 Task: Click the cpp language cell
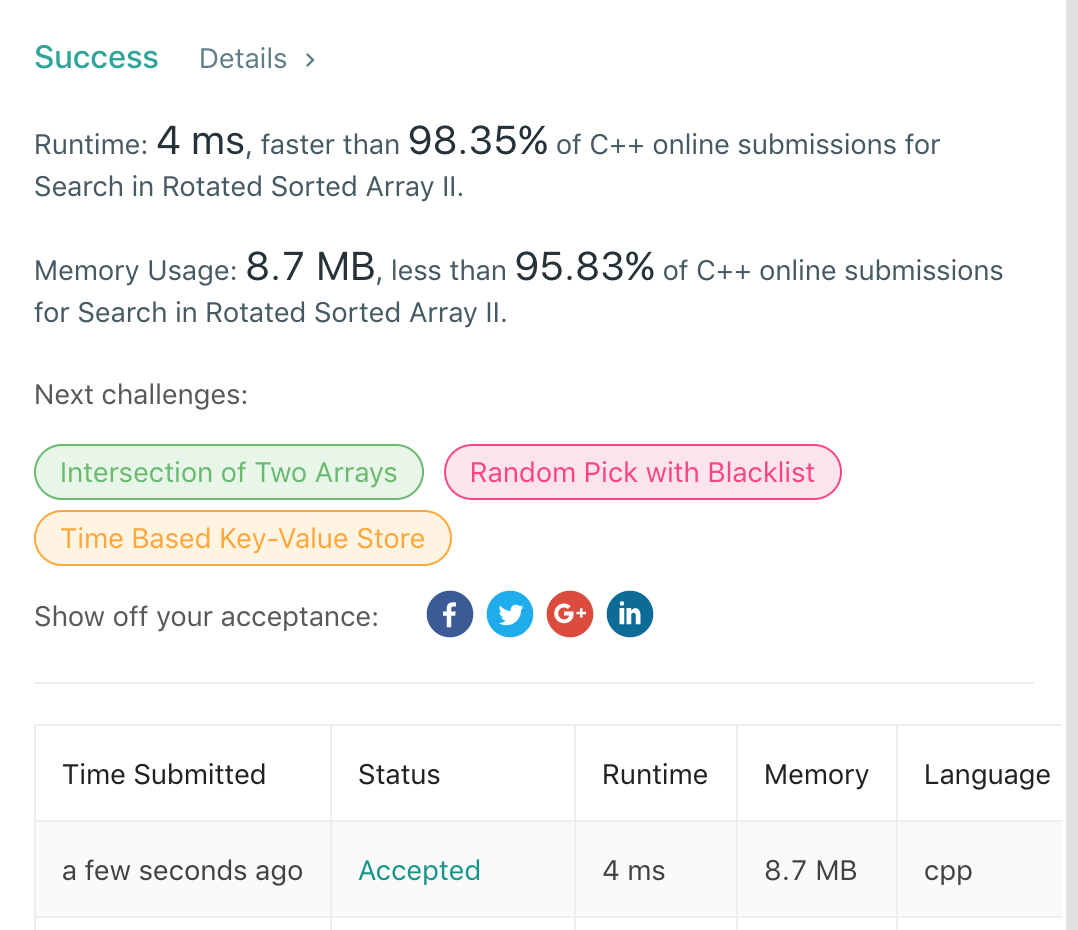[948, 871]
